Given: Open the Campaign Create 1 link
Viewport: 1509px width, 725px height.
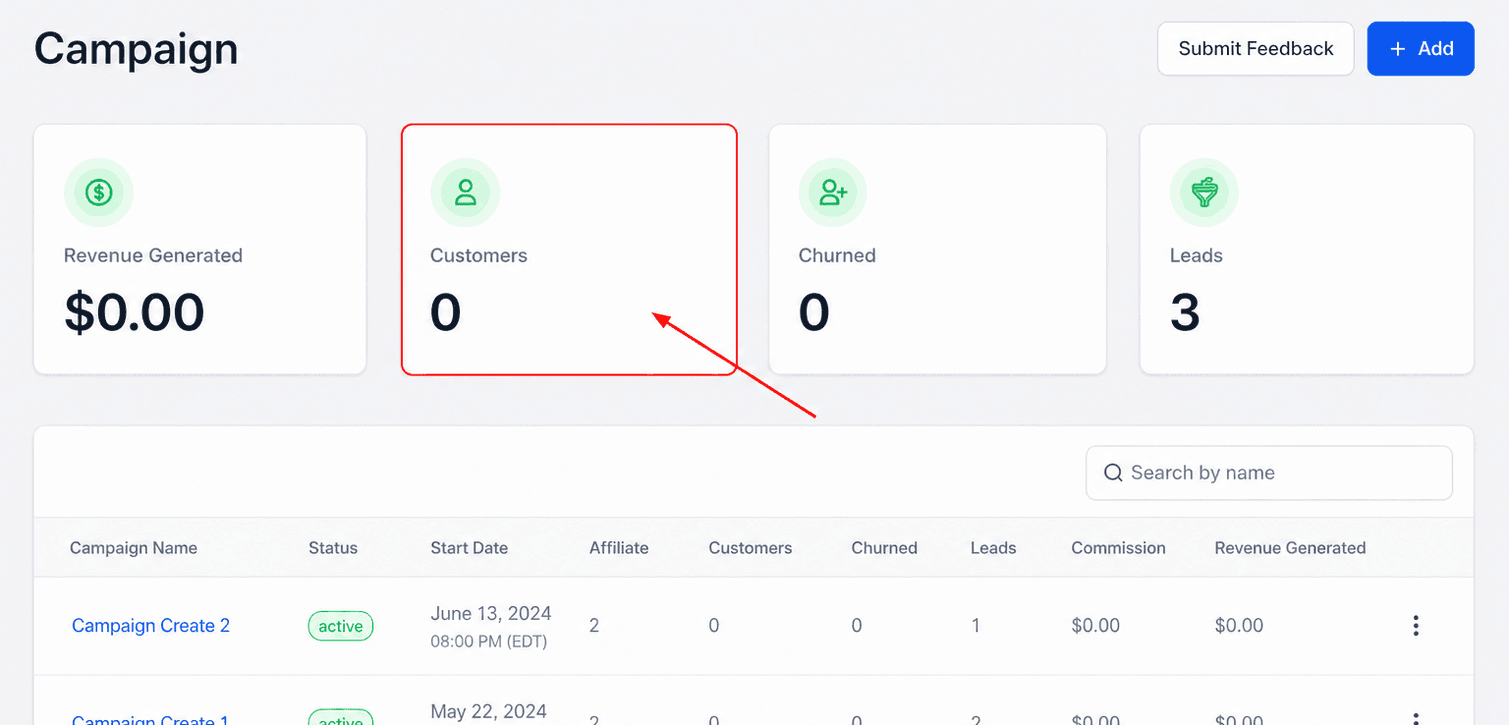Looking at the screenshot, I should 151,719.
